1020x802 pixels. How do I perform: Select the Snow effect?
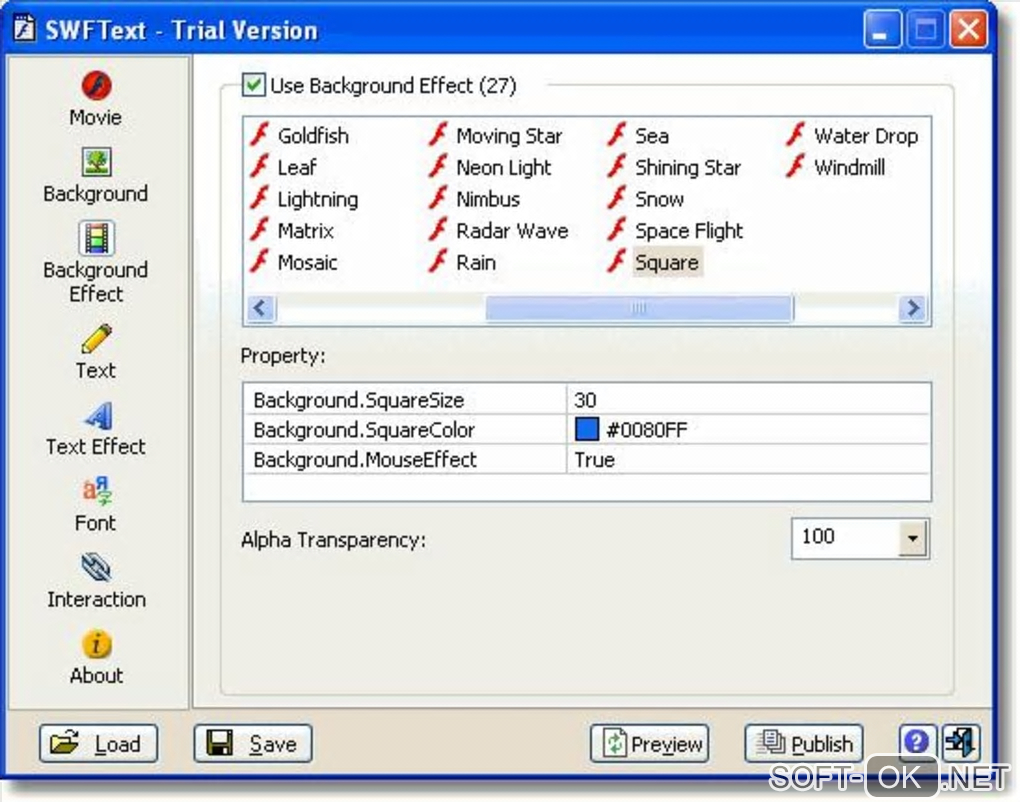[x=660, y=199]
